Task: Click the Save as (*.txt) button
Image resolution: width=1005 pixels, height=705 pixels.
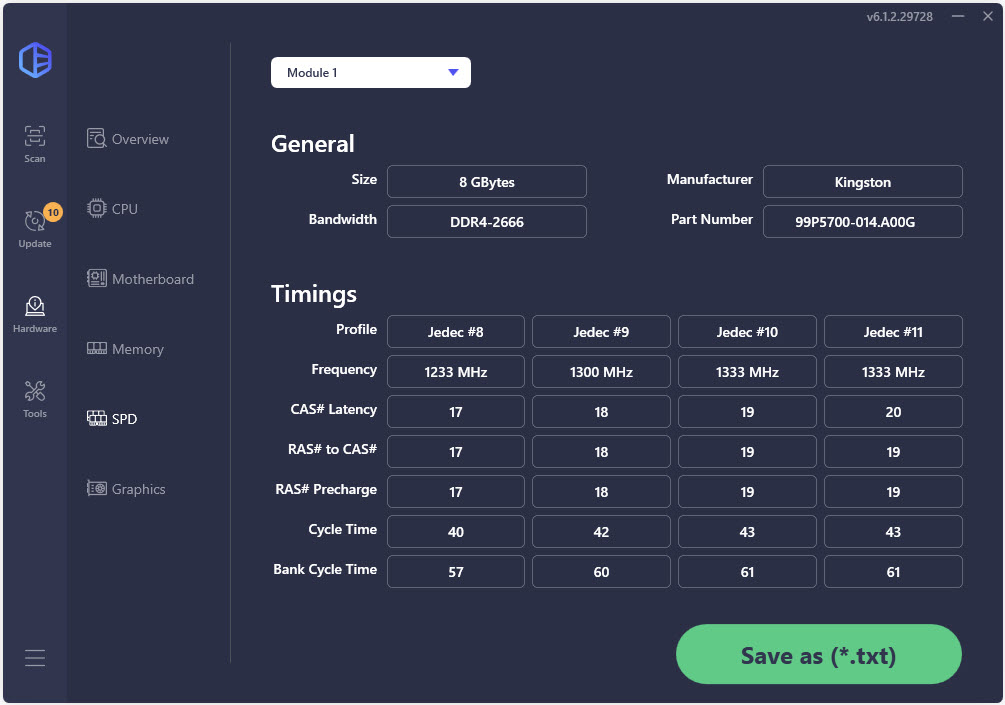Action: [x=818, y=656]
